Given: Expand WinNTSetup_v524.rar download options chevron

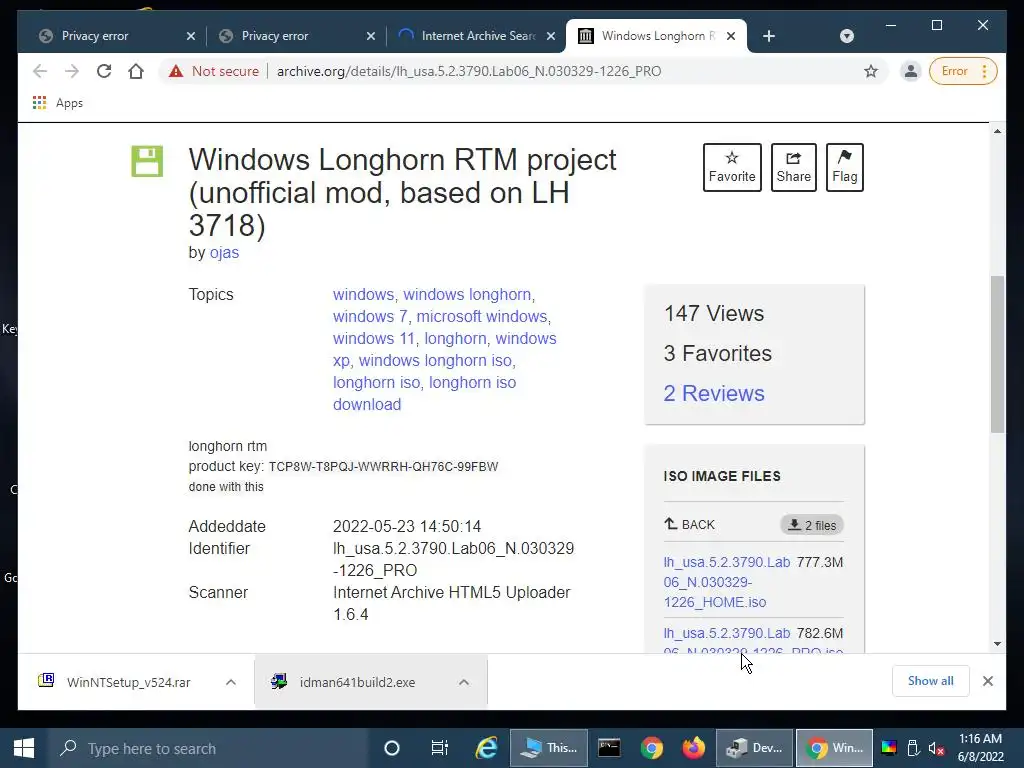Looking at the screenshot, I should coord(231,682).
